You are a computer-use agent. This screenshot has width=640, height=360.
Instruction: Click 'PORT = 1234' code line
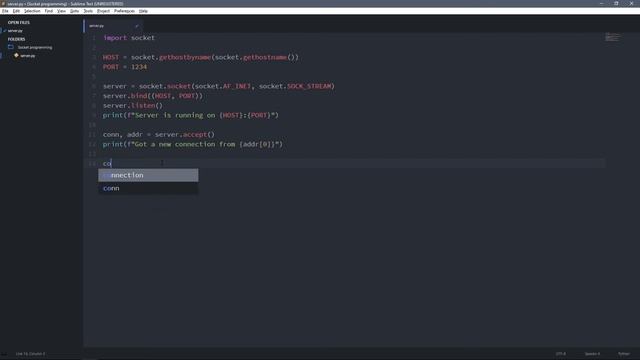click(124, 67)
